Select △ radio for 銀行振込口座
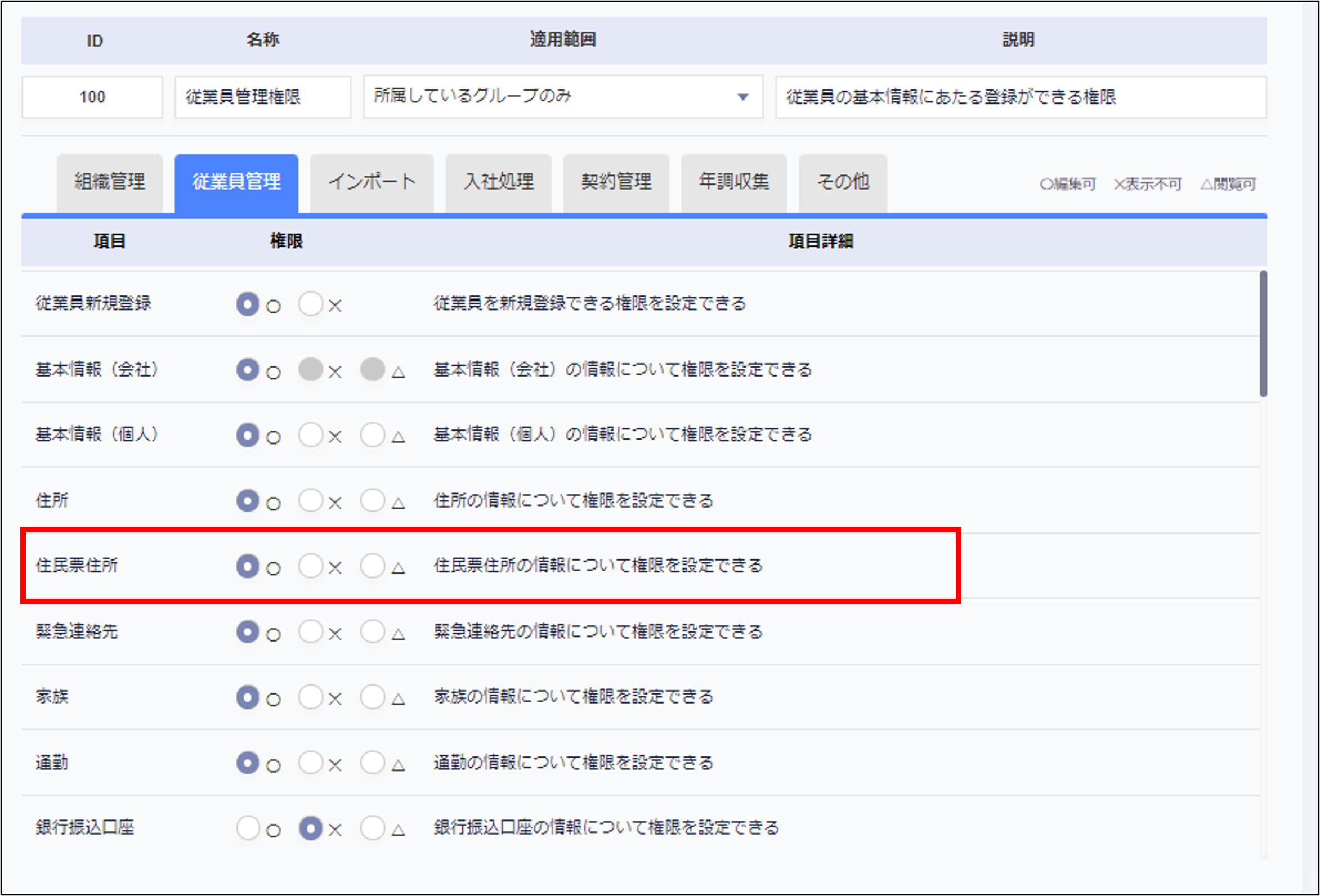The height and width of the screenshot is (896, 1320). pyautogui.click(x=373, y=828)
